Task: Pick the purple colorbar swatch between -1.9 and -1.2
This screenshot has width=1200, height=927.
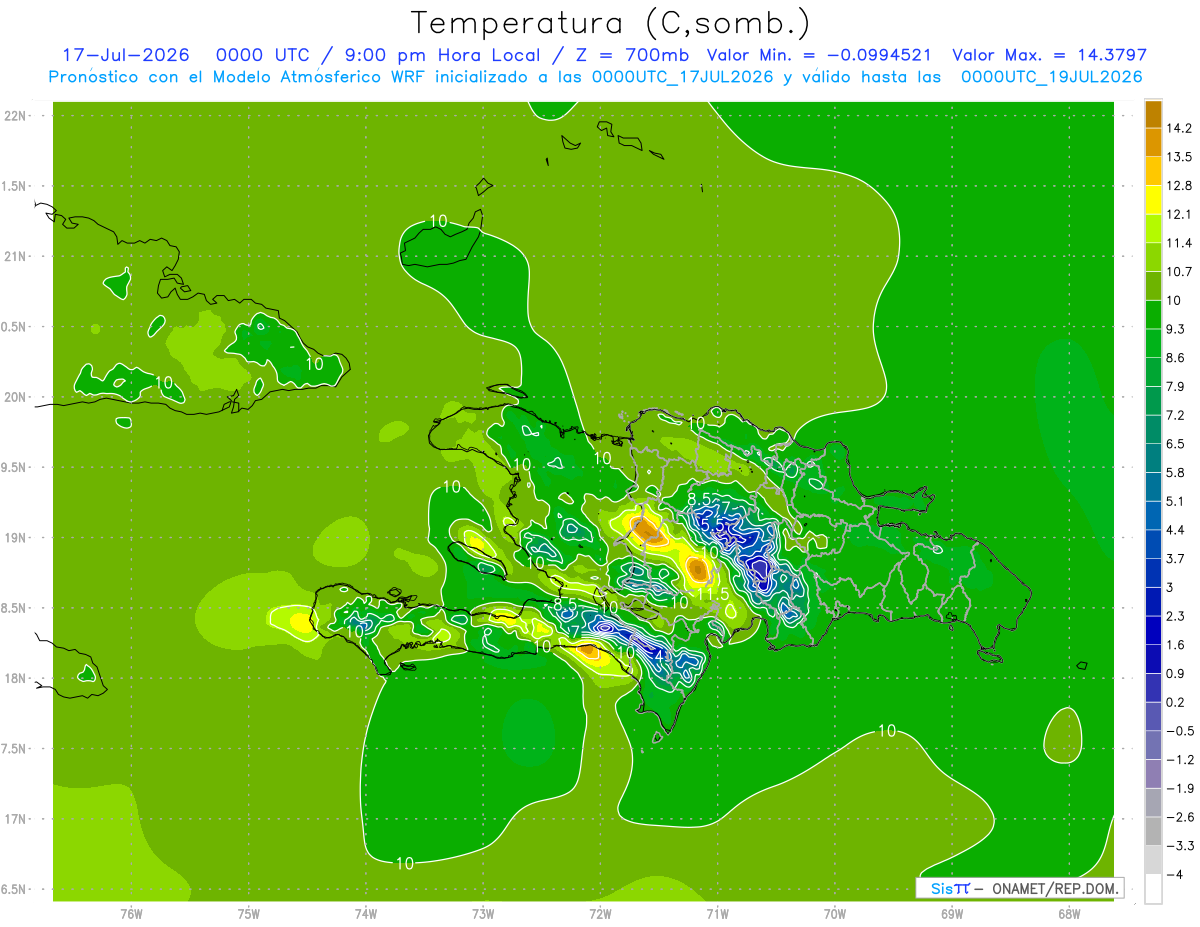Action: point(1153,773)
